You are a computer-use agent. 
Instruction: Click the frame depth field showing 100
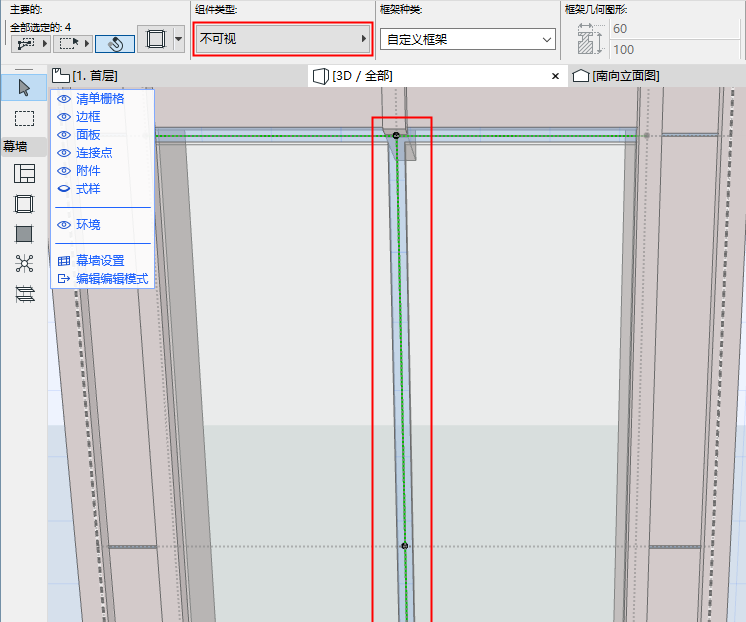click(675, 49)
